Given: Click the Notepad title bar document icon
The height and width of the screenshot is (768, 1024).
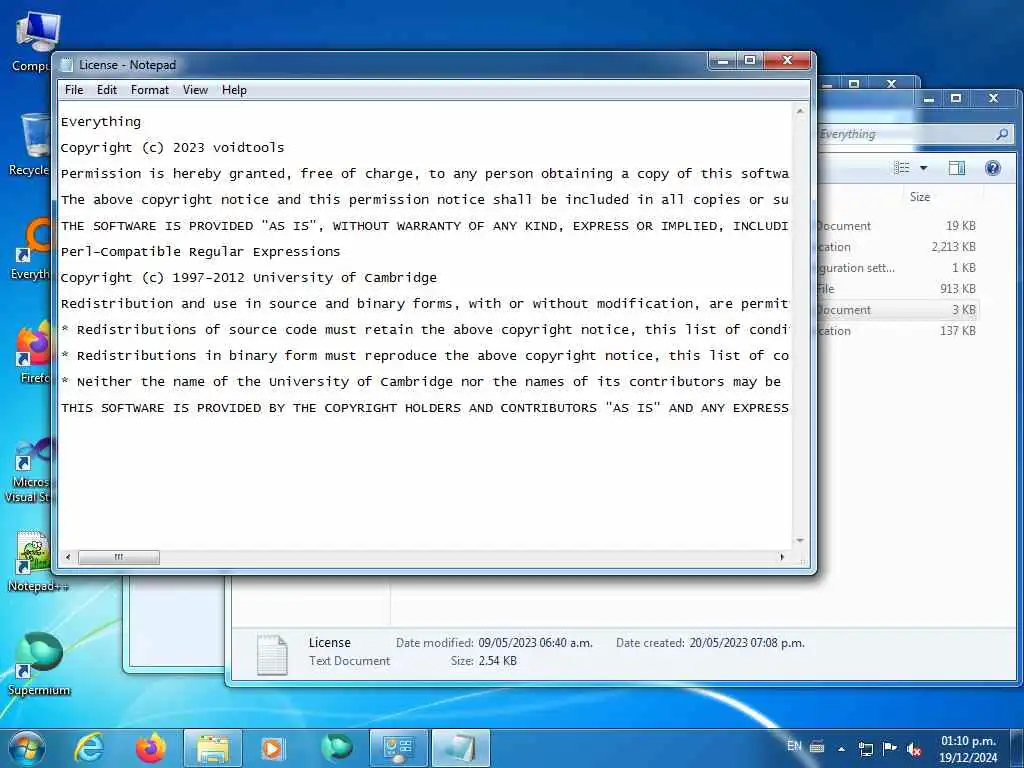Looking at the screenshot, I should coord(66,65).
